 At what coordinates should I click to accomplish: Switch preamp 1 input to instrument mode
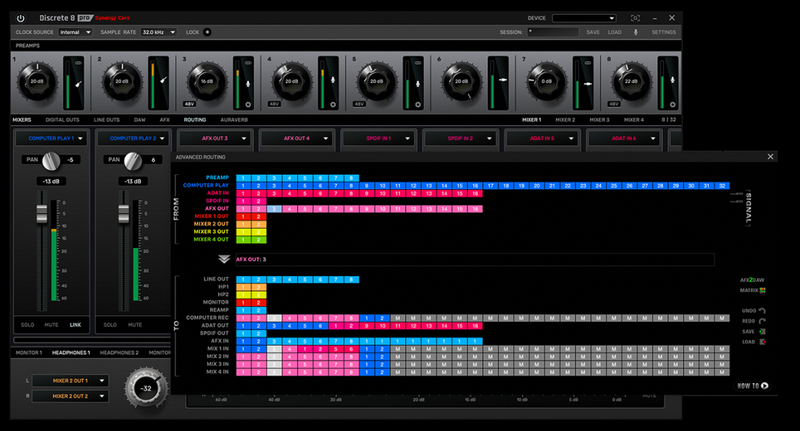pos(79,84)
